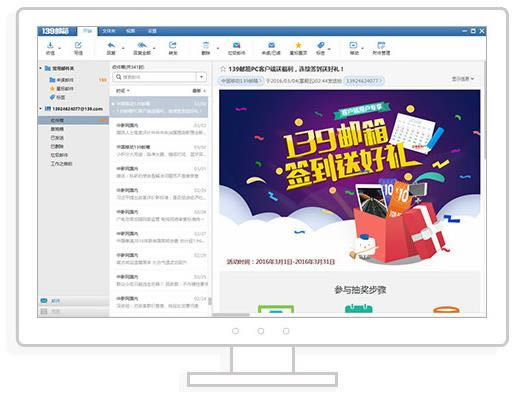The image size is (516, 395).
Task: Click the Receive mail toolbar icon
Action: click(50, 45)
